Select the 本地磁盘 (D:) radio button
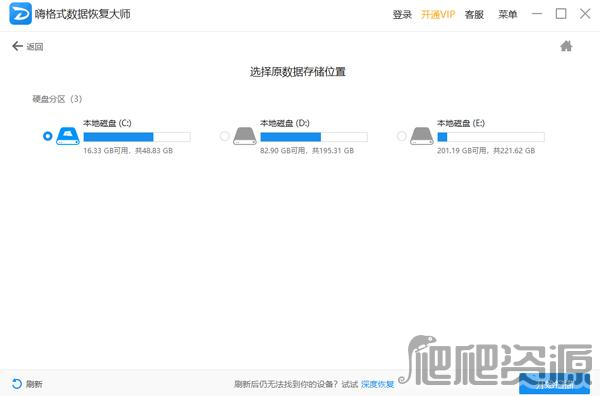This screenshot has width=600, height=396. pos(225,136)
